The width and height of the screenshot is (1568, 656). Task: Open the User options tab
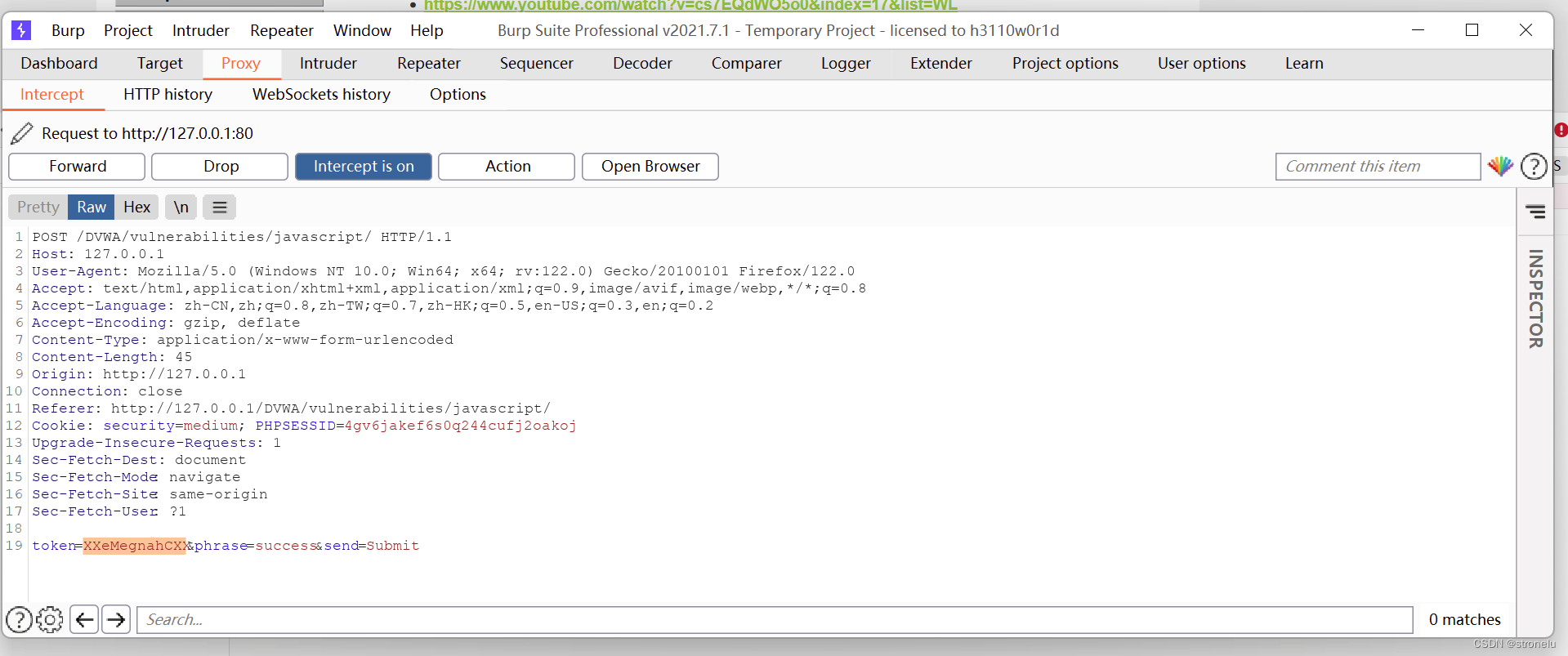click(x=1202, y=64)
